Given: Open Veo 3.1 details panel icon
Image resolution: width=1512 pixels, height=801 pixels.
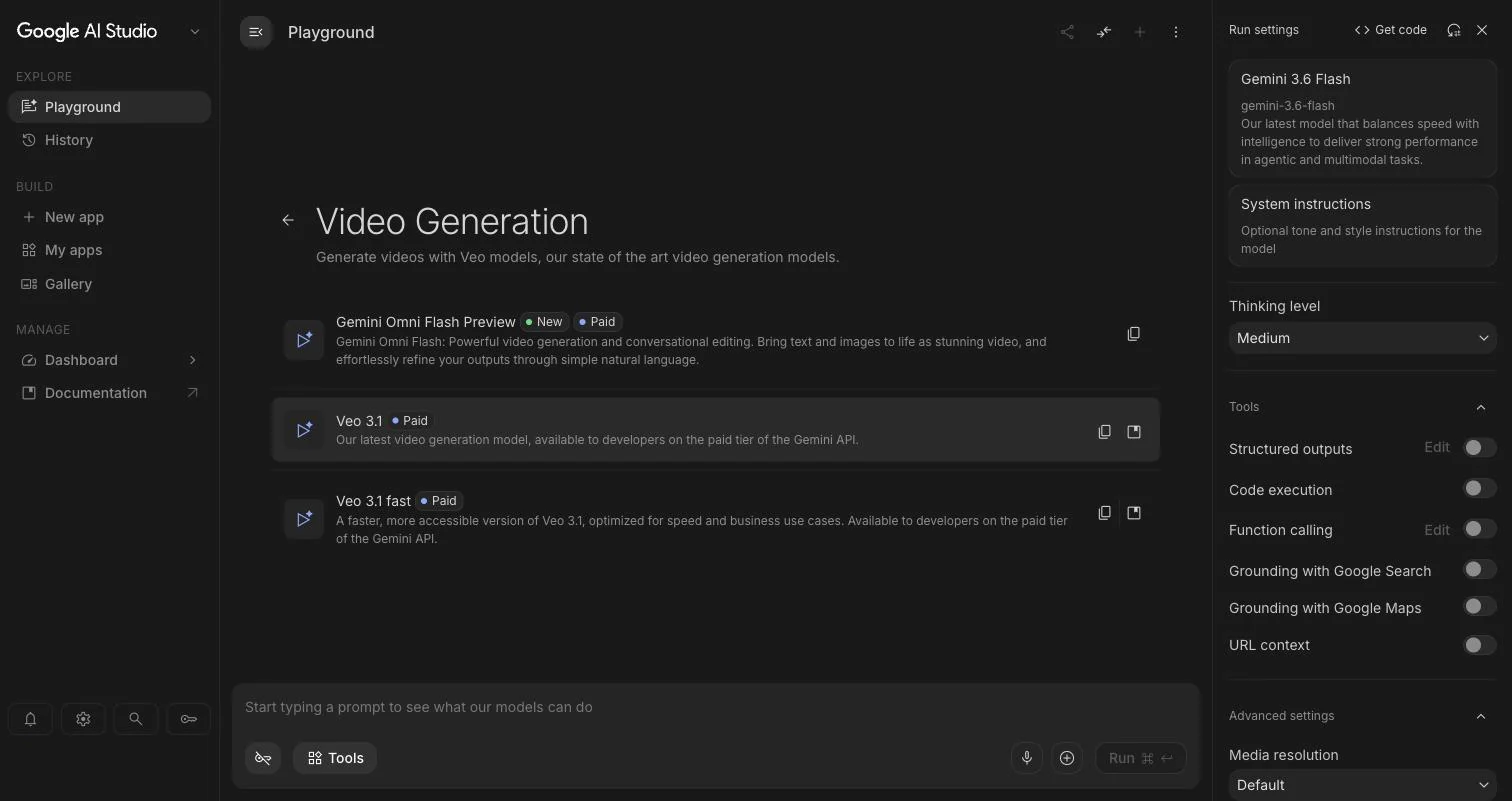Looking at the screenshot, I should 1134,432.
